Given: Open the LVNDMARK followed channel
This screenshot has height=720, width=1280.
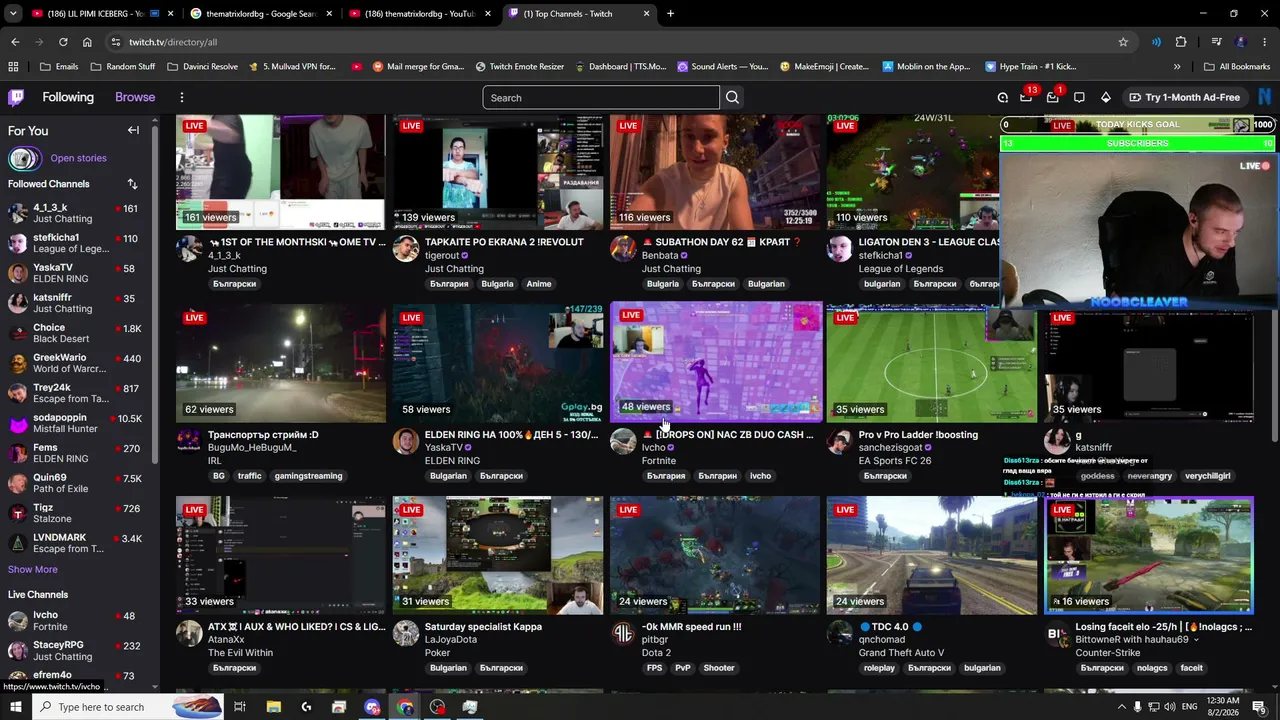Looking at the screenshot, I should tap(78, 544).
